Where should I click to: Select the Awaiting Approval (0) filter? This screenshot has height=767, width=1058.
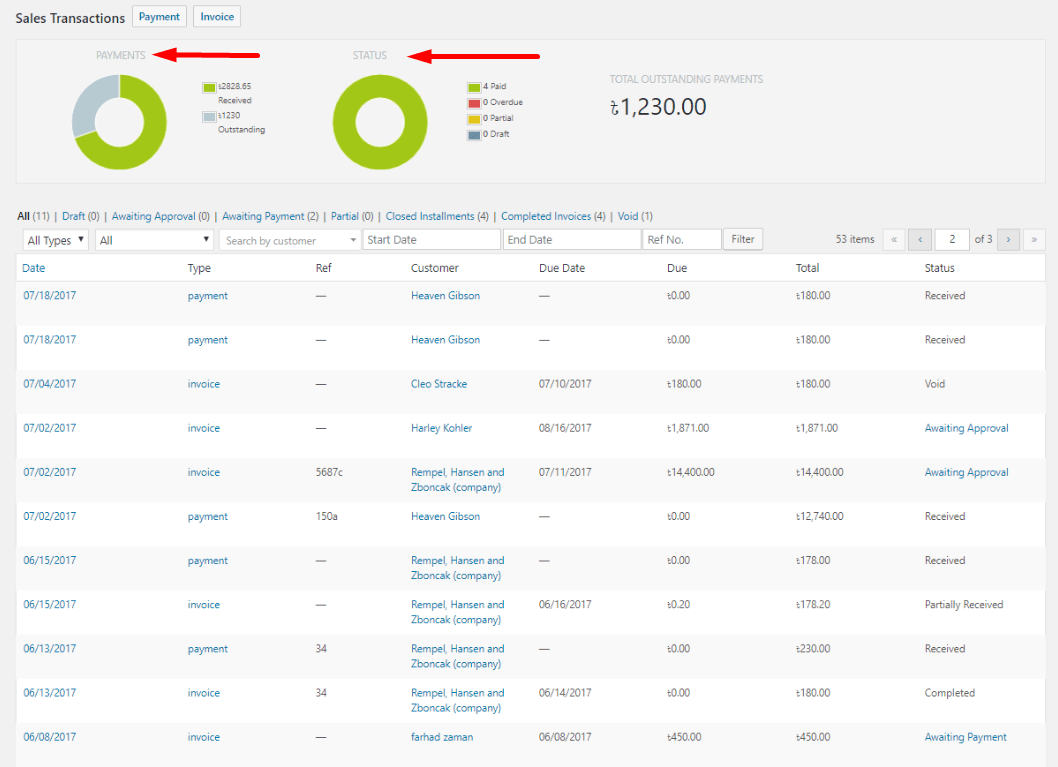pos(161,217)
